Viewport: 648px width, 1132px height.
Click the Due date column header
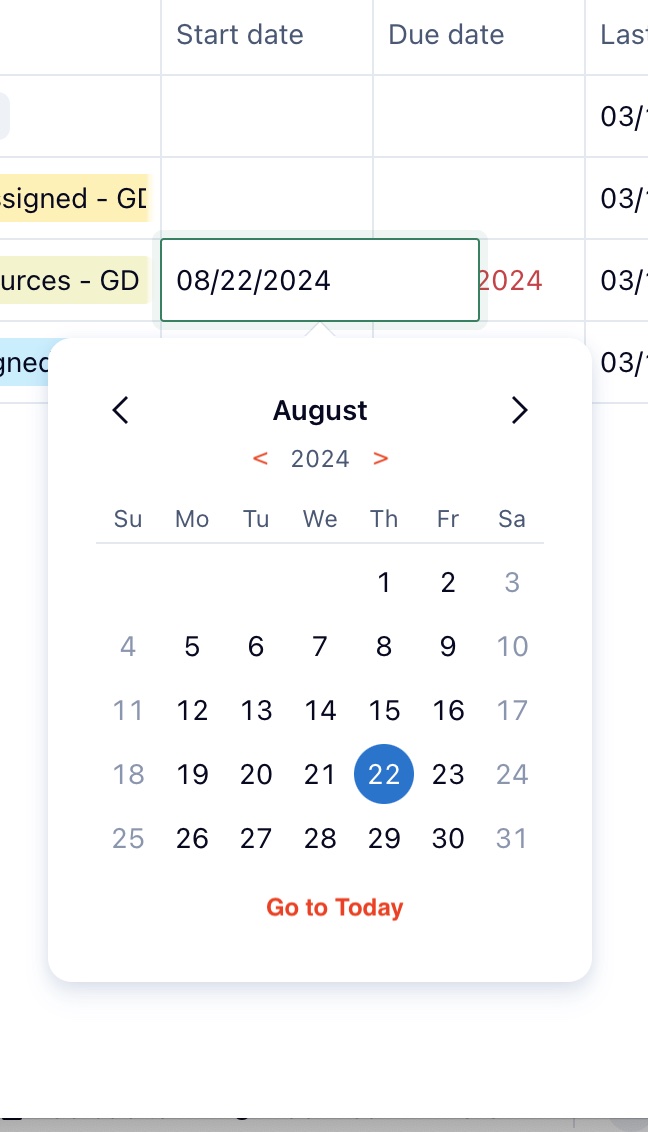coord(446,35)
